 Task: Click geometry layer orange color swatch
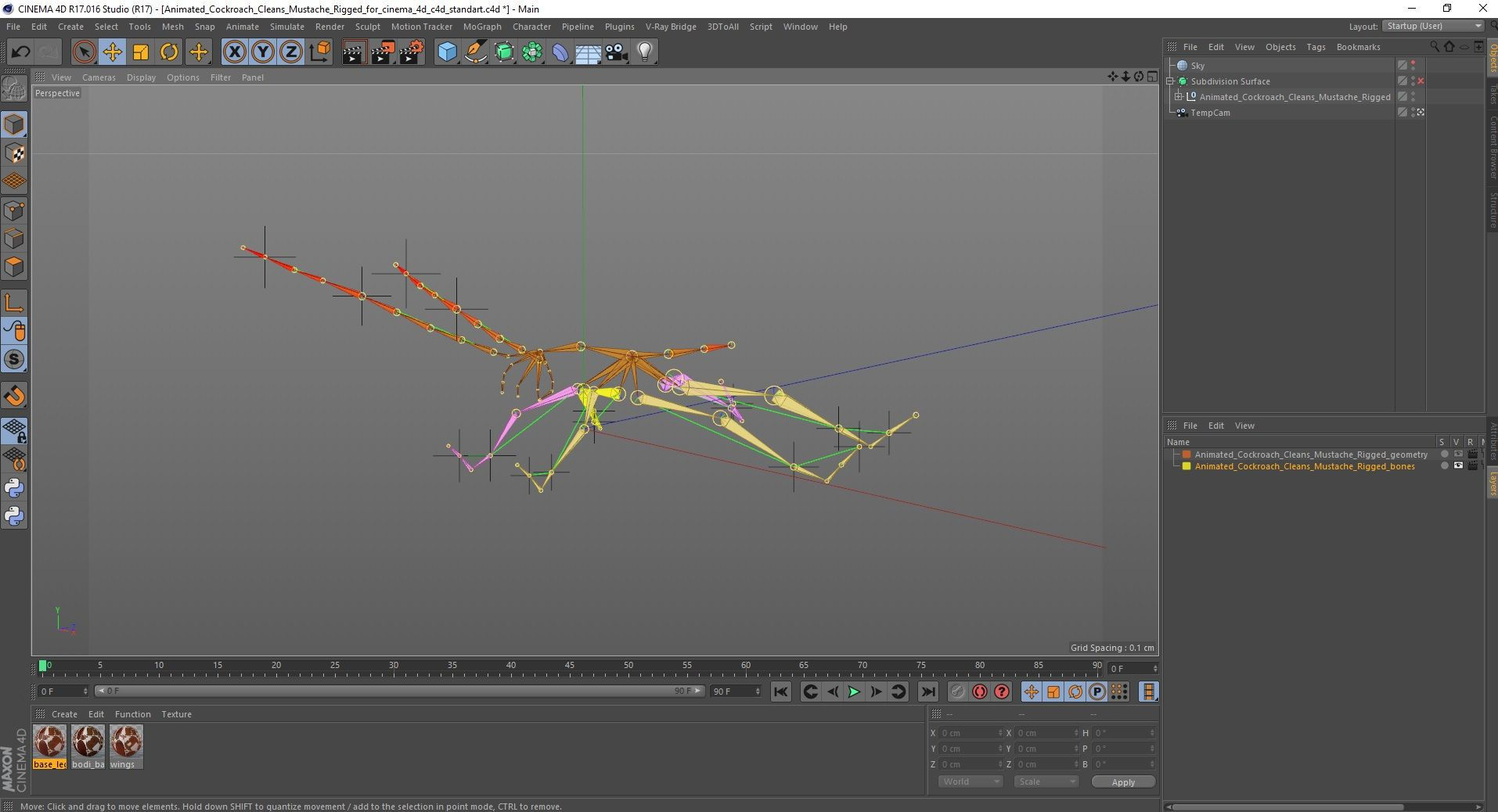1187,455
